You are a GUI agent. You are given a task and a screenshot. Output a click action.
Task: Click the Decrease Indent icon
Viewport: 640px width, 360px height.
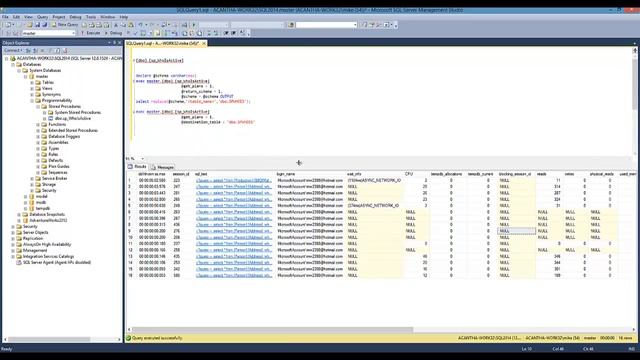click(x=226, y=33)
